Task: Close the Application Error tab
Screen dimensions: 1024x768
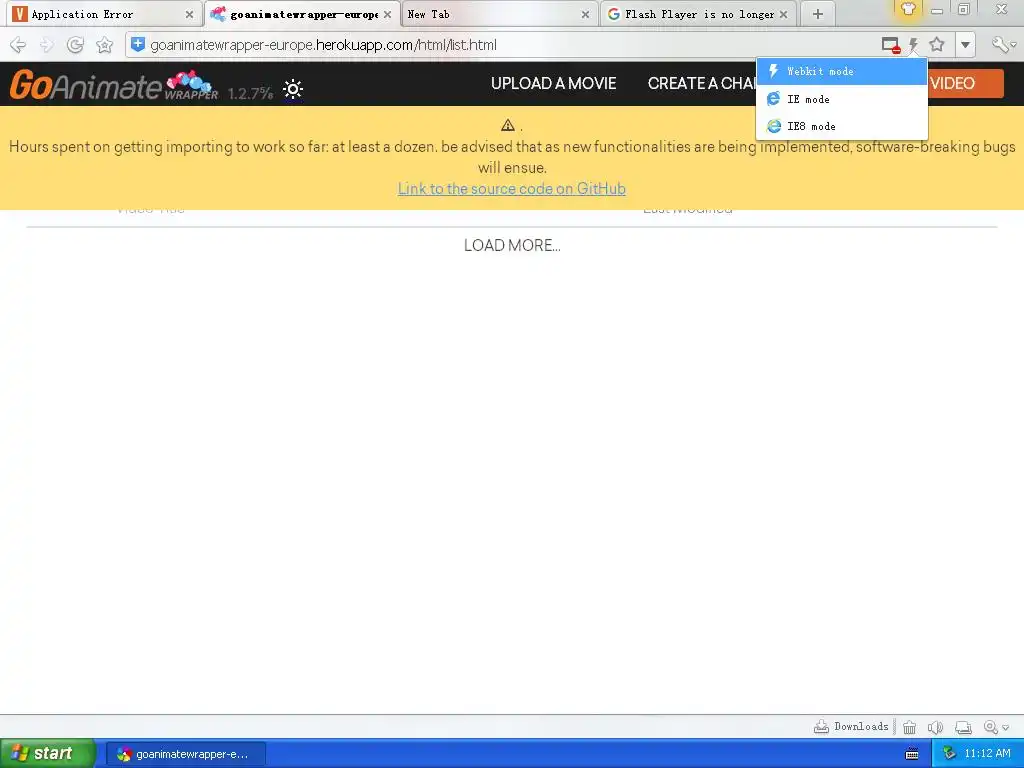Action: (189, 14)
